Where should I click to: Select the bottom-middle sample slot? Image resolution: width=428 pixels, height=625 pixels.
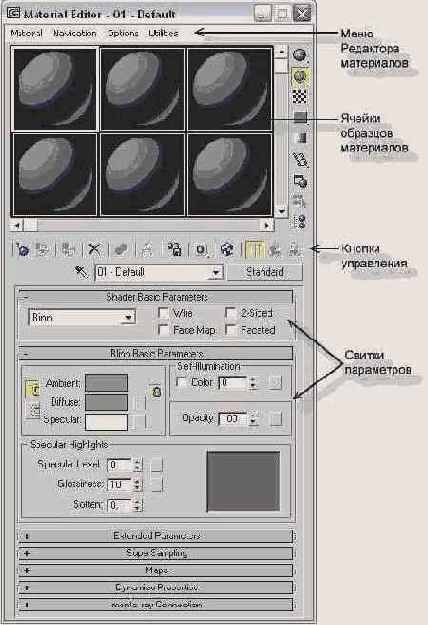pos(143,175)
